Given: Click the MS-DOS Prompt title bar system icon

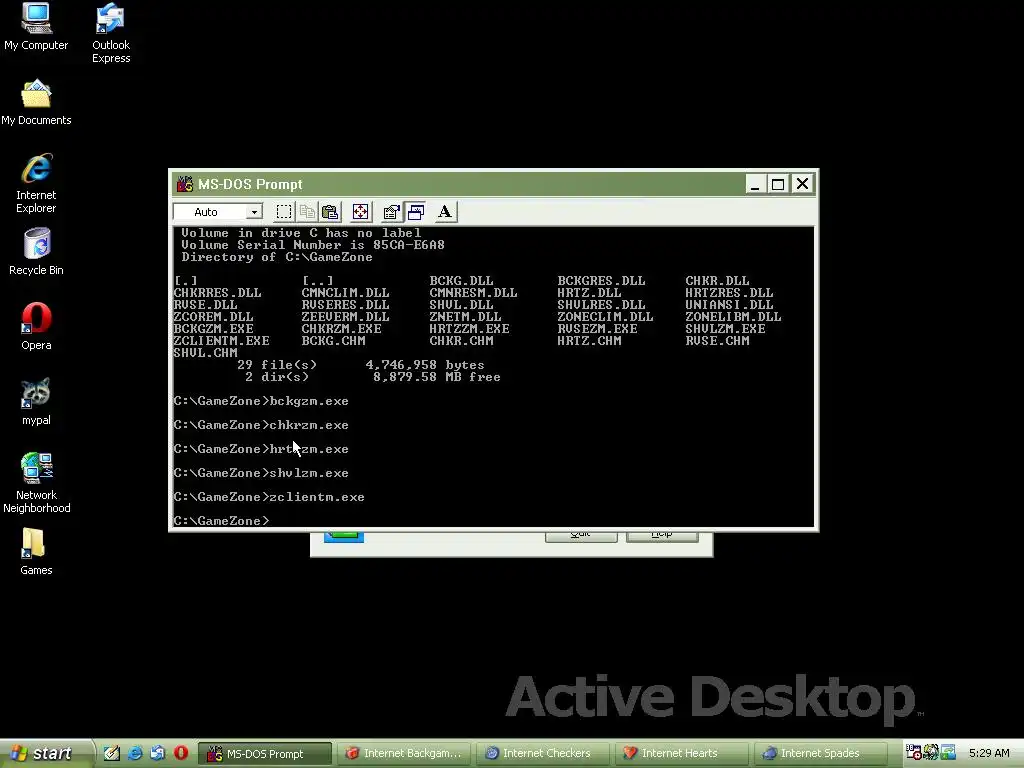Looking at the screenshot, I should (x=185, y=184).
